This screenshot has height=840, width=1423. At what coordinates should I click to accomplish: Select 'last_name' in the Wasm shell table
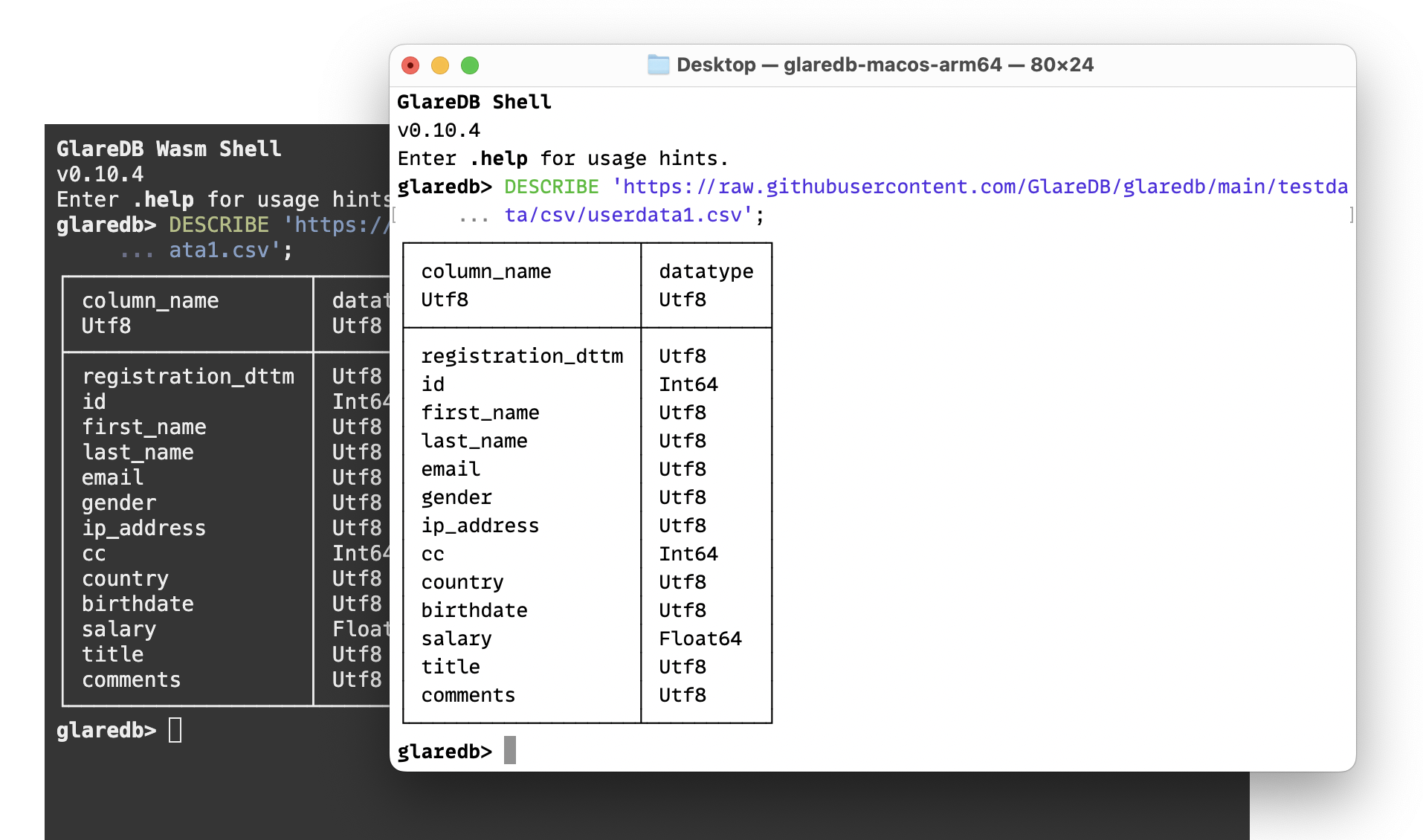[x=138, y=452]
